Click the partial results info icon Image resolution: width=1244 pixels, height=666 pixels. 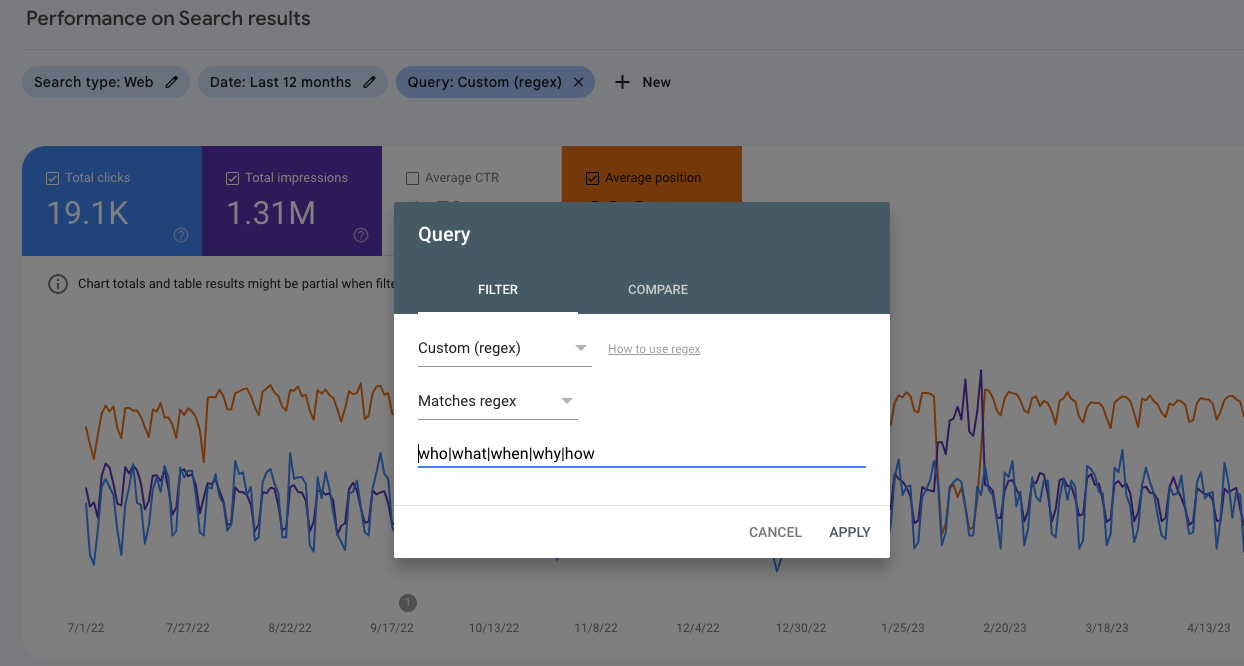(x=58, y=284)
